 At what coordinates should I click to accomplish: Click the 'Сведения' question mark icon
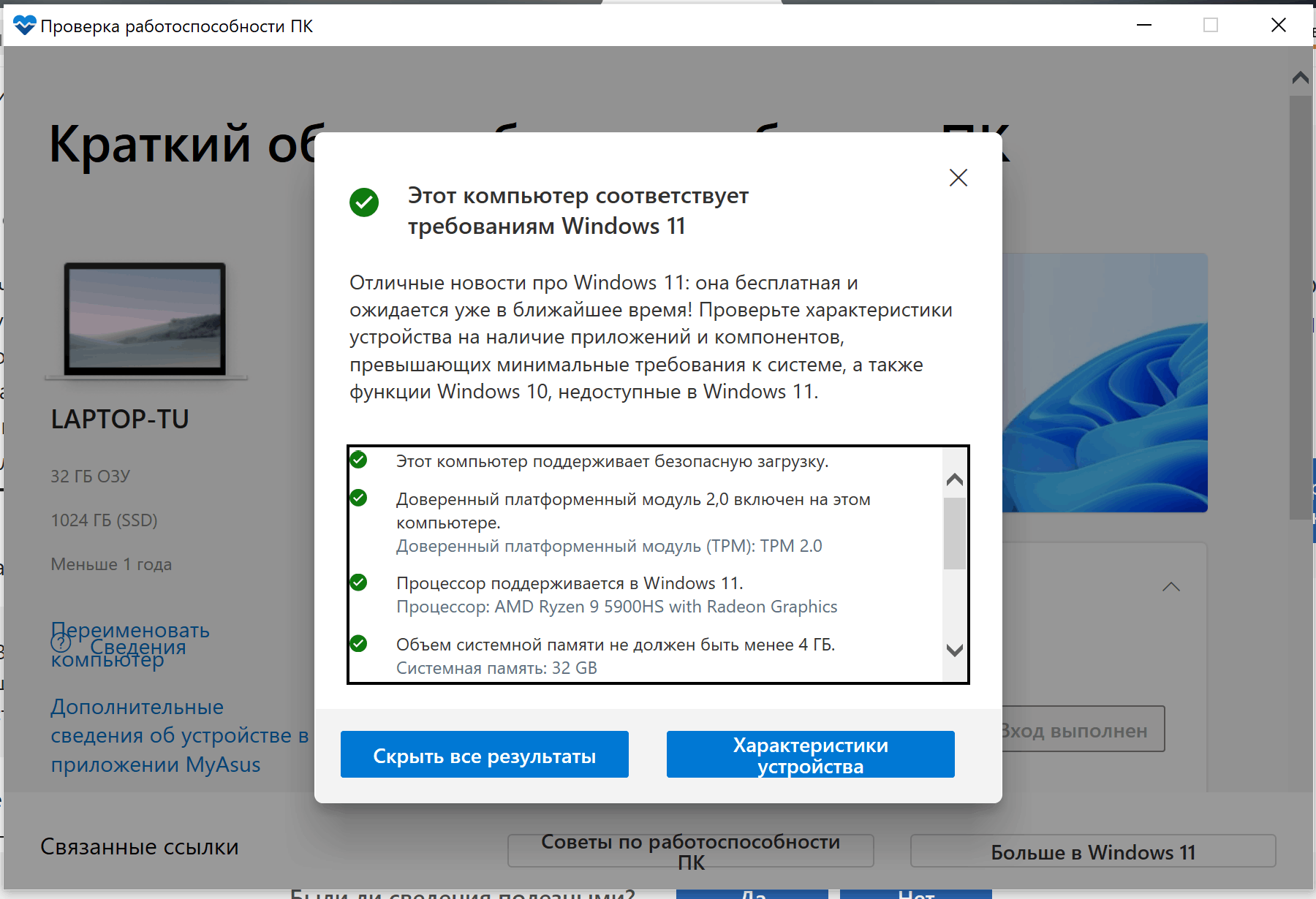[61, 642]
